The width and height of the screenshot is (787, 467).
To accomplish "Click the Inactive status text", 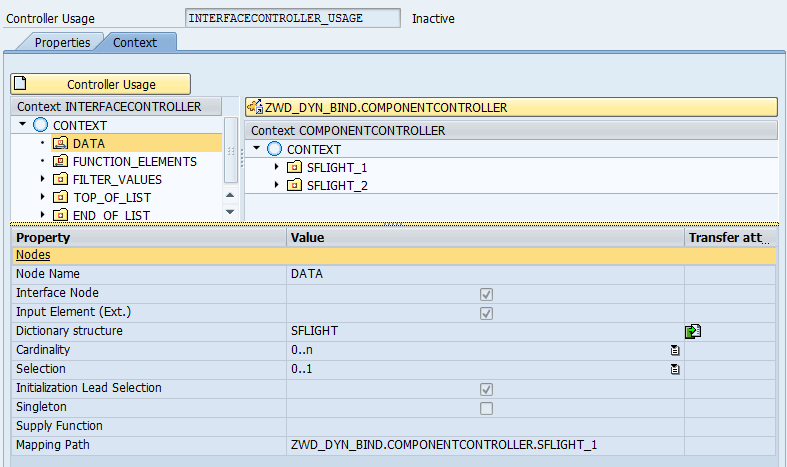I will (433, 19).
